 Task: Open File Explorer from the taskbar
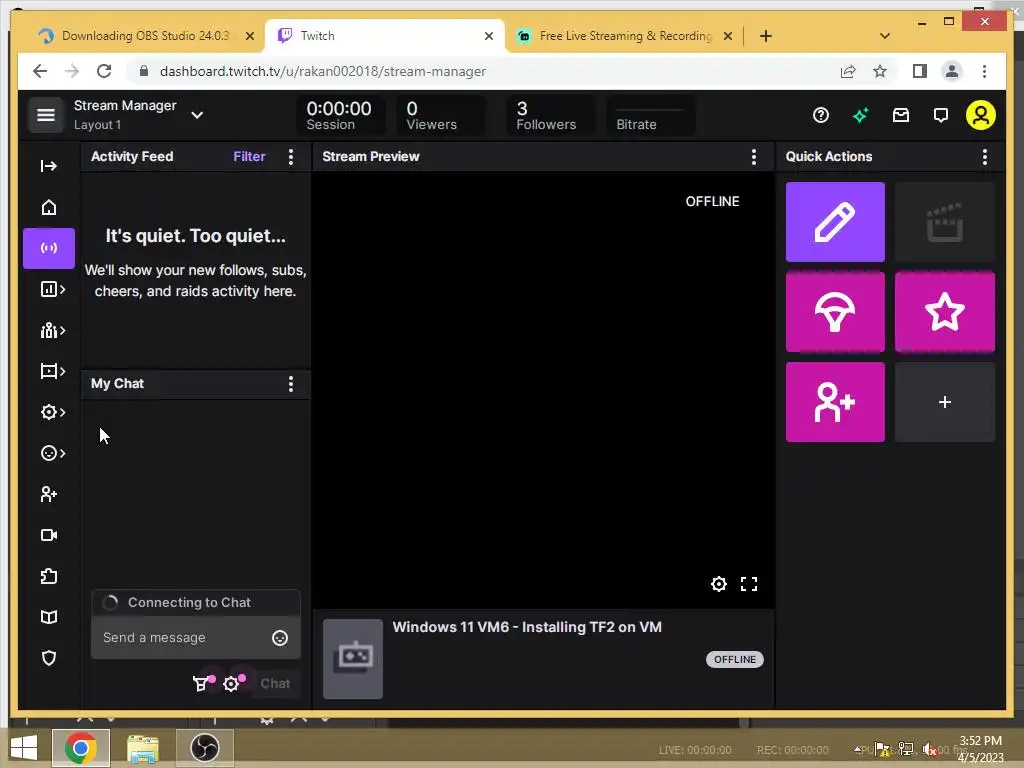pos(142,748)
